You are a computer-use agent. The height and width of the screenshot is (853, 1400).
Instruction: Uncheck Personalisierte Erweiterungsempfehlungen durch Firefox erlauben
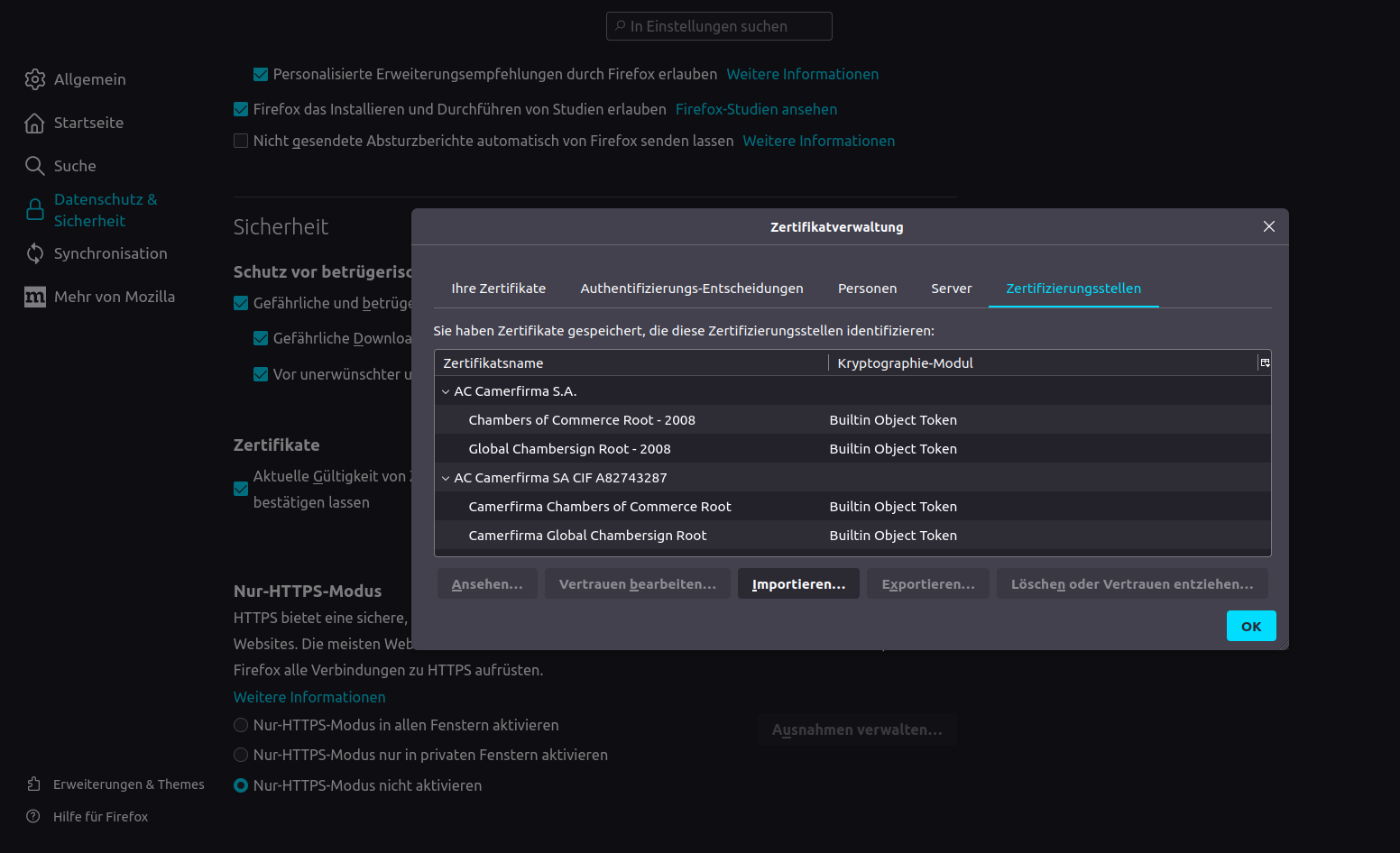pos(261,74)
